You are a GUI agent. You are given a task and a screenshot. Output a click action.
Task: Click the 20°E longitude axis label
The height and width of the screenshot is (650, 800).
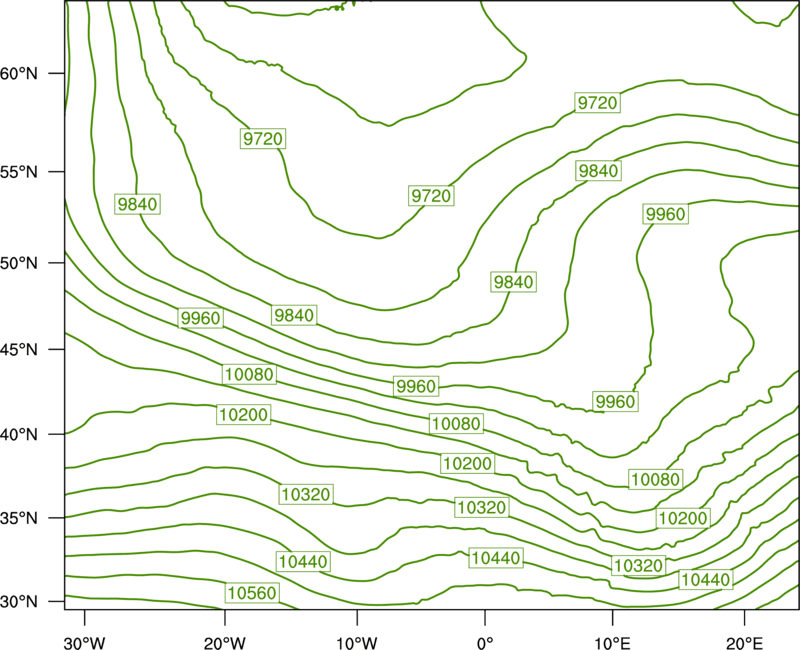point(744,643)
